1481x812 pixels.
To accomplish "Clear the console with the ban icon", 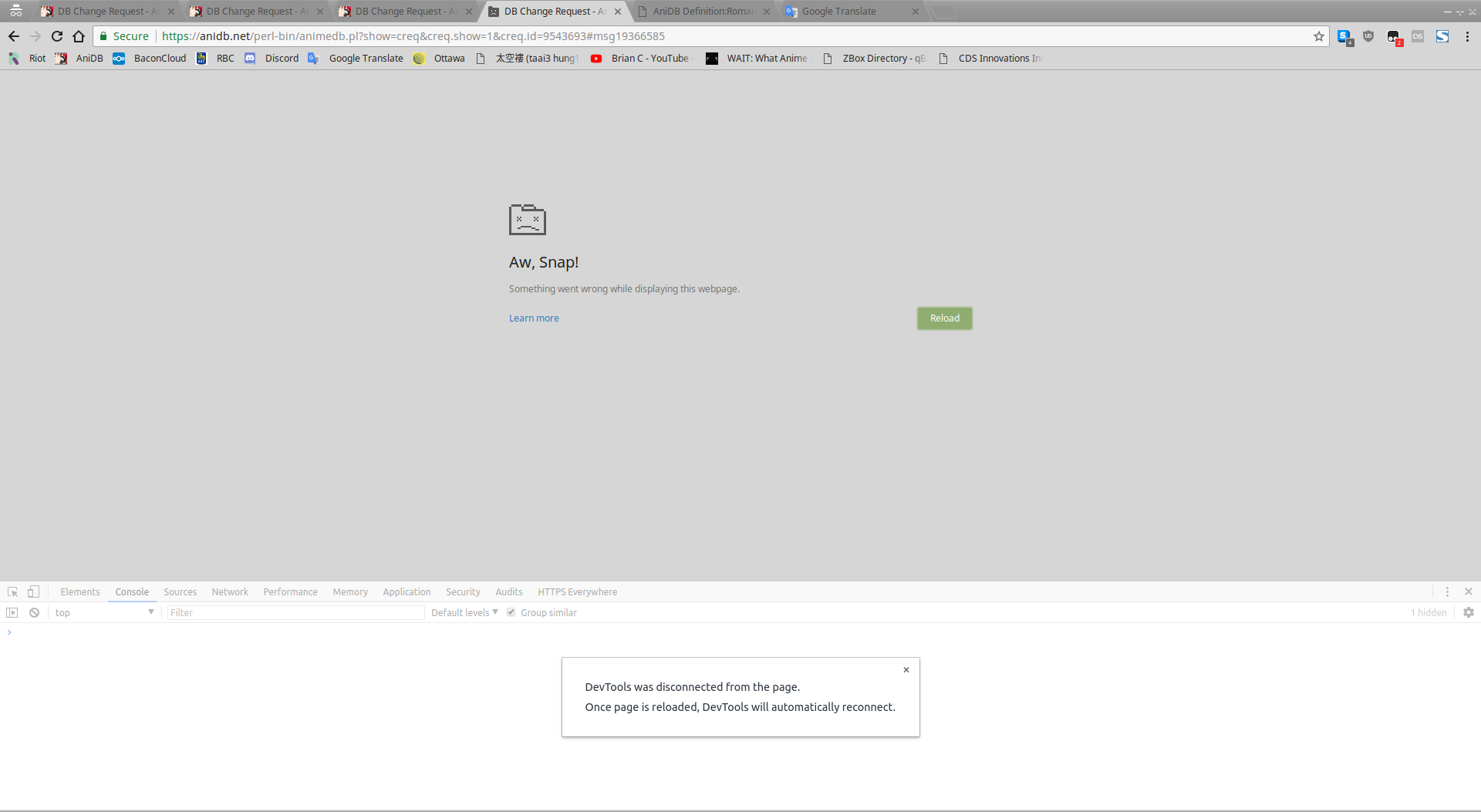I will pos(34,612).
